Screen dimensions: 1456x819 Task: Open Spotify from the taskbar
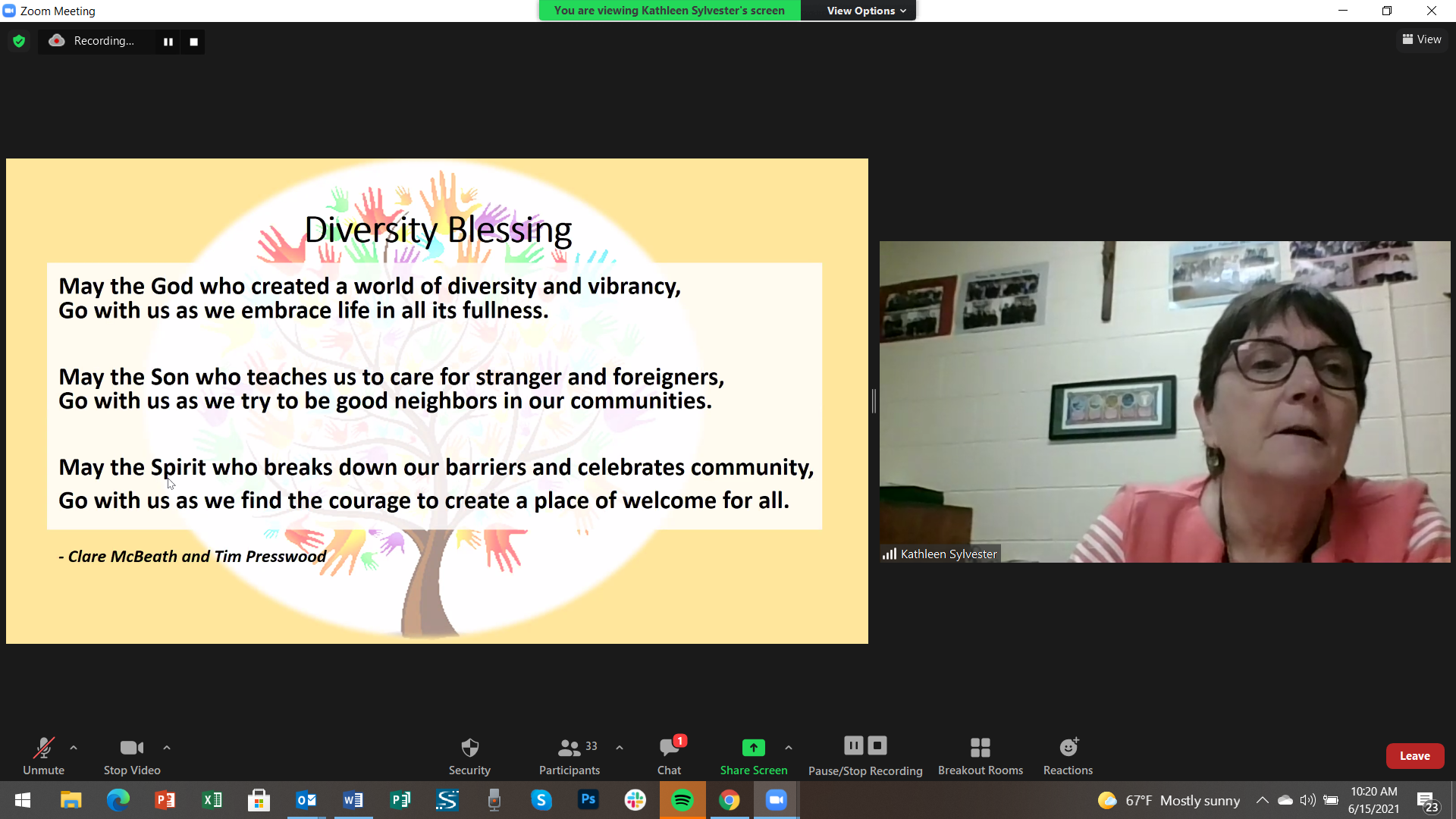pyautogui.click(x=682, y=800)
